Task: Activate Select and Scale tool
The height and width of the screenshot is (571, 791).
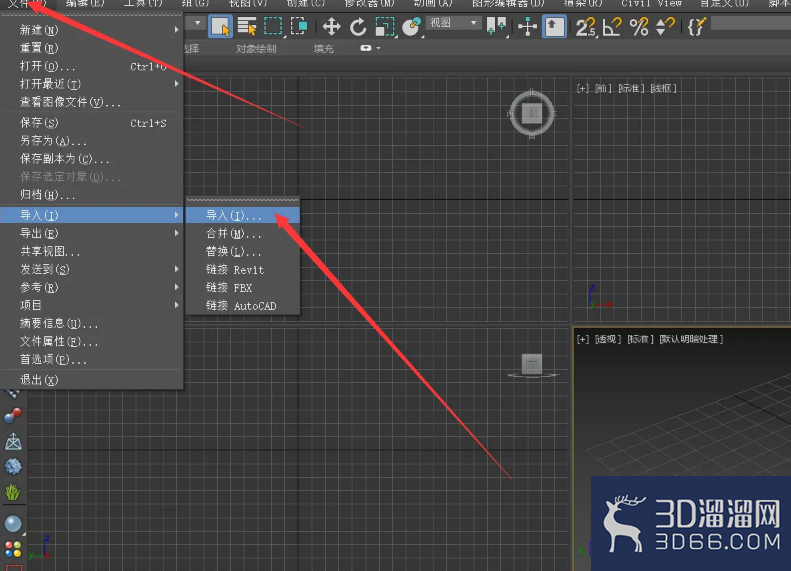Action: pos(385,26)
